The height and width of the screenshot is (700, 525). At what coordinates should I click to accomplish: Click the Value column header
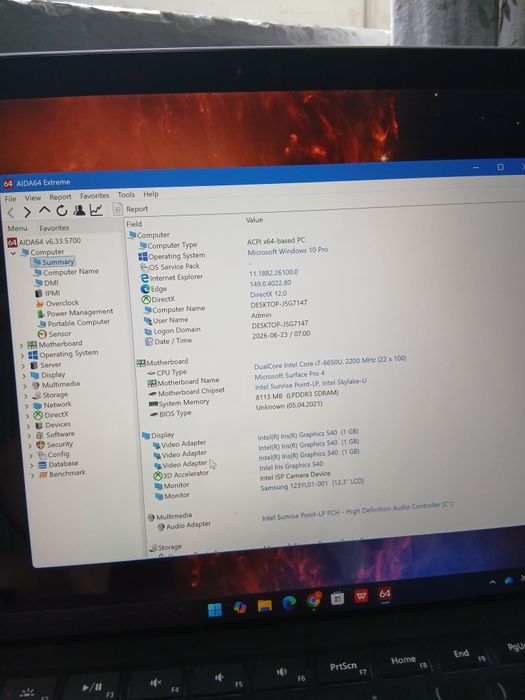(x=254, y=220)
